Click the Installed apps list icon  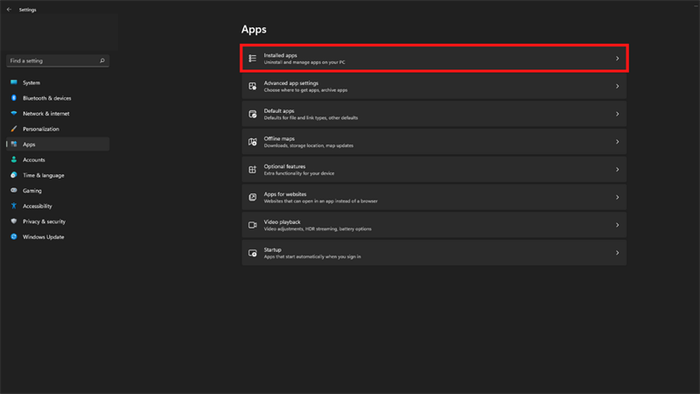[x=253, y=58]
